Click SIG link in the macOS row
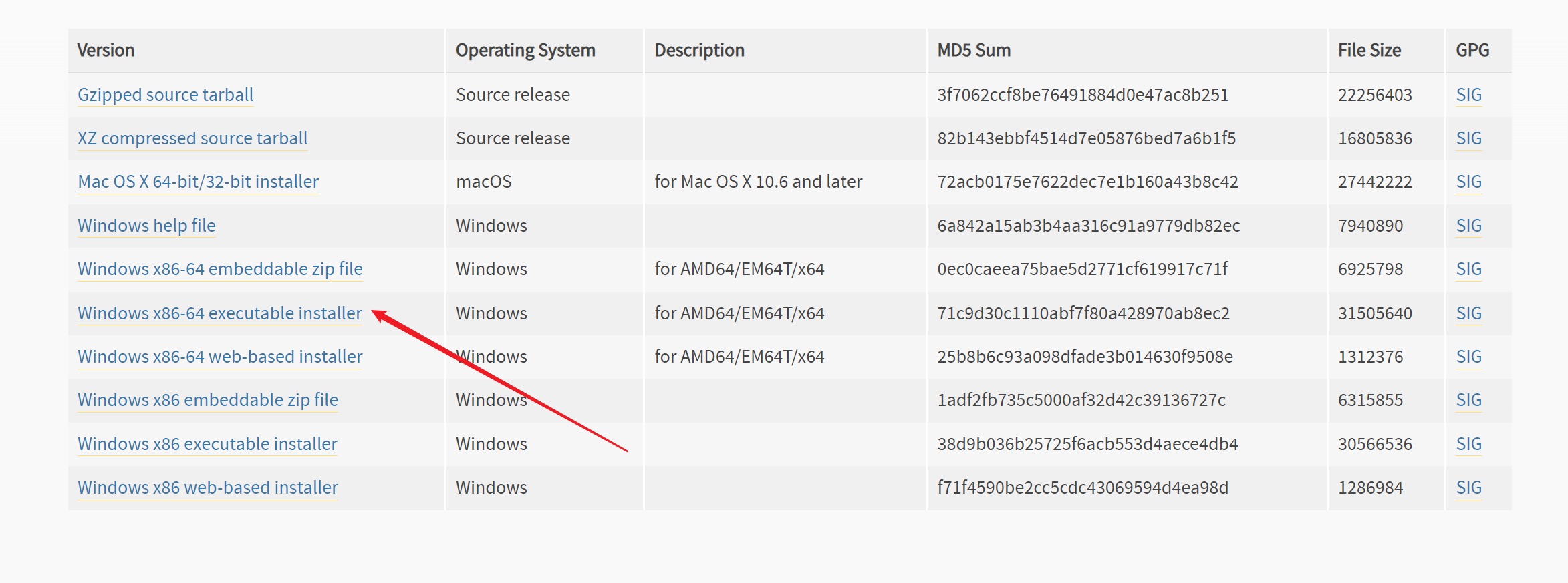Screen dimensions: 1568x583 (1468, 182)
